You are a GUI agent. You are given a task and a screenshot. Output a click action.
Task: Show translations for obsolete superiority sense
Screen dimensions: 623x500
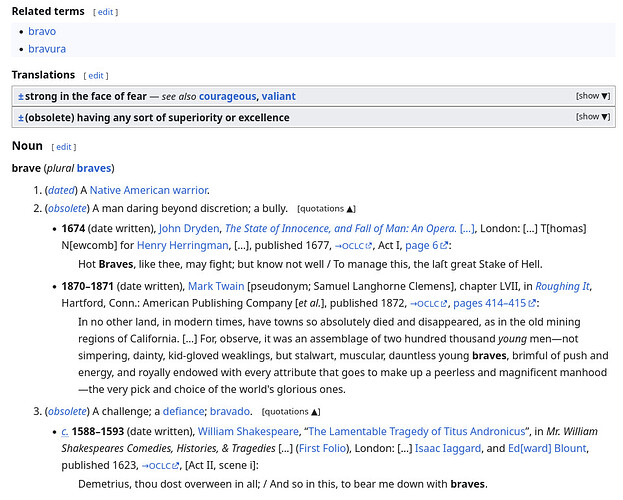tap(592, 117)
